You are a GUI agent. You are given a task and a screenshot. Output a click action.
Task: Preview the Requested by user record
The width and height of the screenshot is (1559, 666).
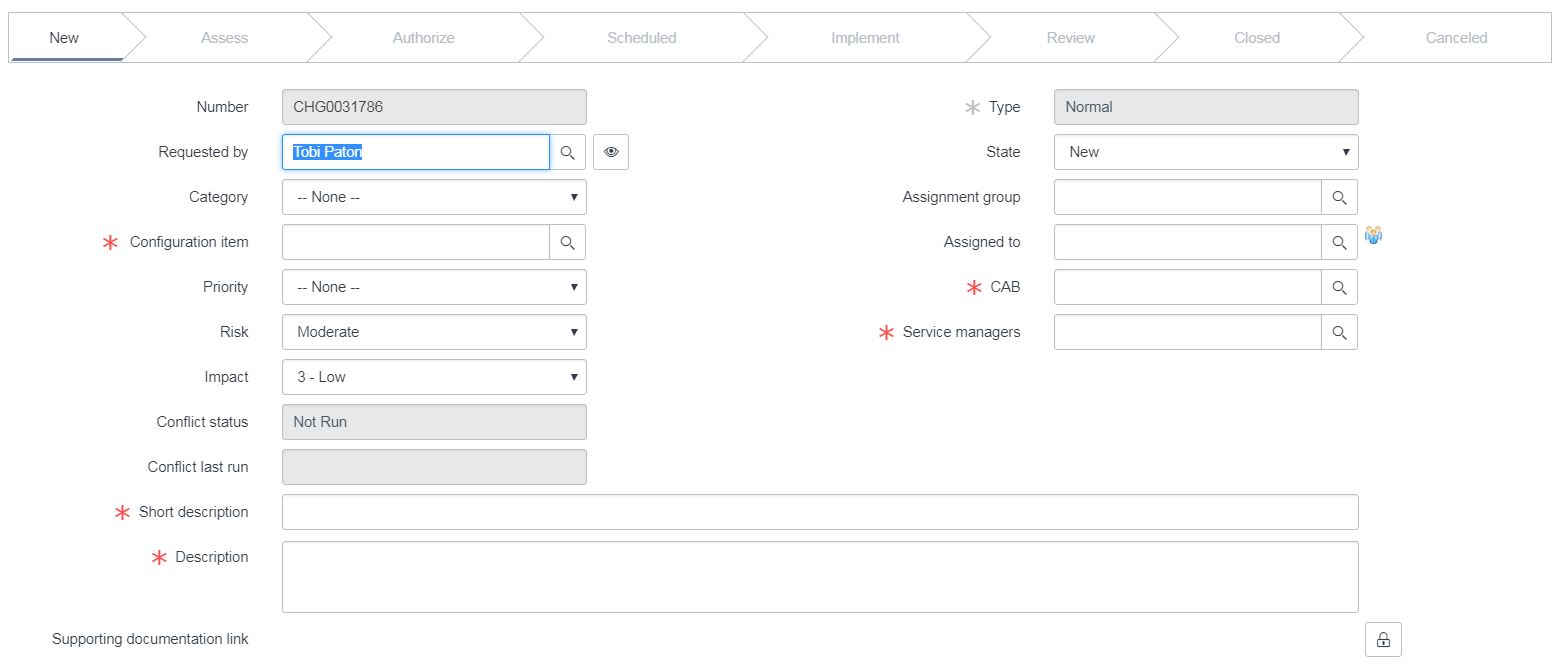pos(611,152)
